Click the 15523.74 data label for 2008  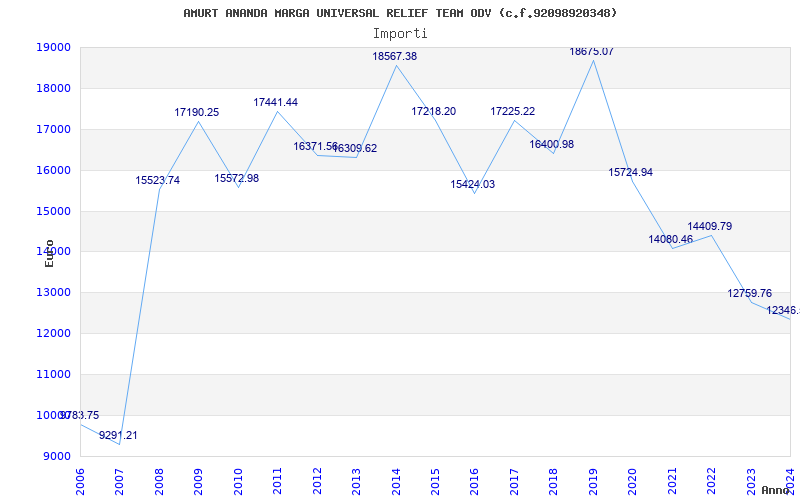158,180
